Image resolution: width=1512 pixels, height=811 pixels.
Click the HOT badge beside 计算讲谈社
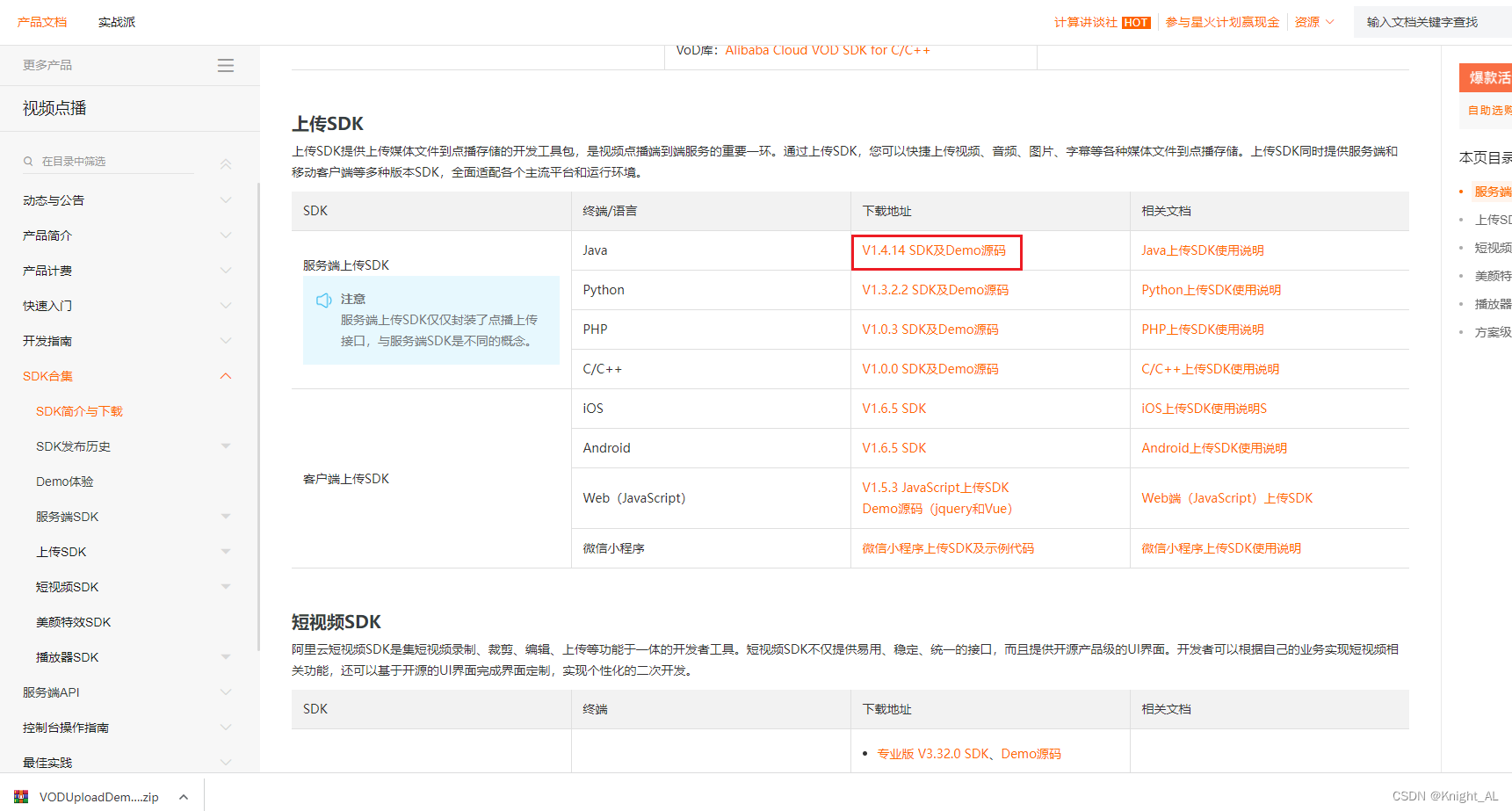[x=1135, y=22]
